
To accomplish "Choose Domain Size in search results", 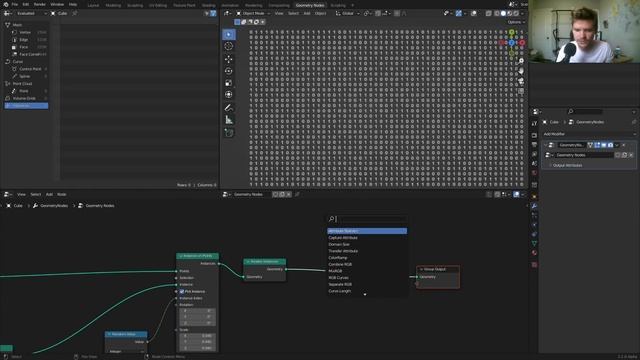I will (x=367, y=244).
